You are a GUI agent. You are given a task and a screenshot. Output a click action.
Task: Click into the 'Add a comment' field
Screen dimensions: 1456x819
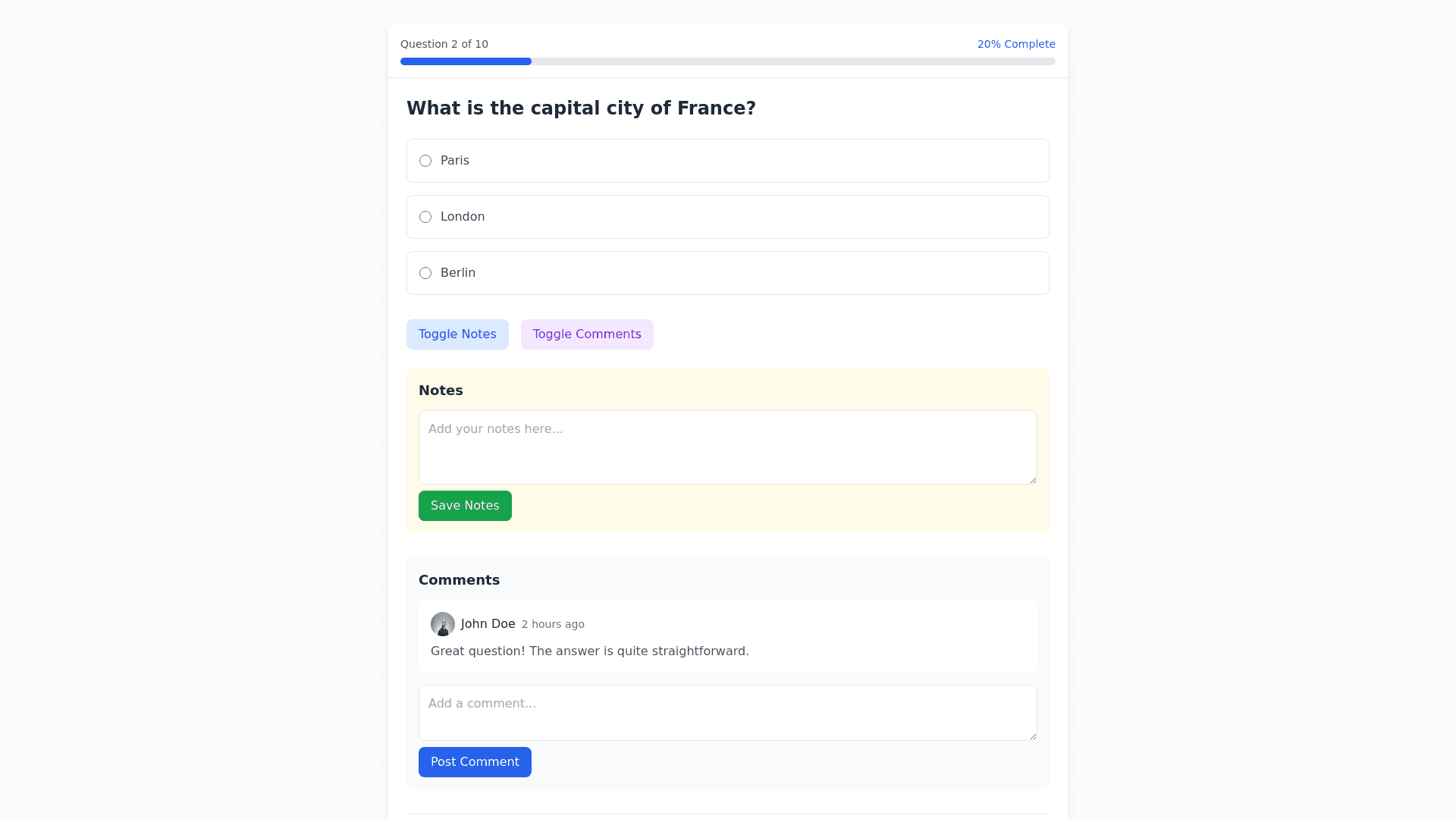tap(728, 713)
